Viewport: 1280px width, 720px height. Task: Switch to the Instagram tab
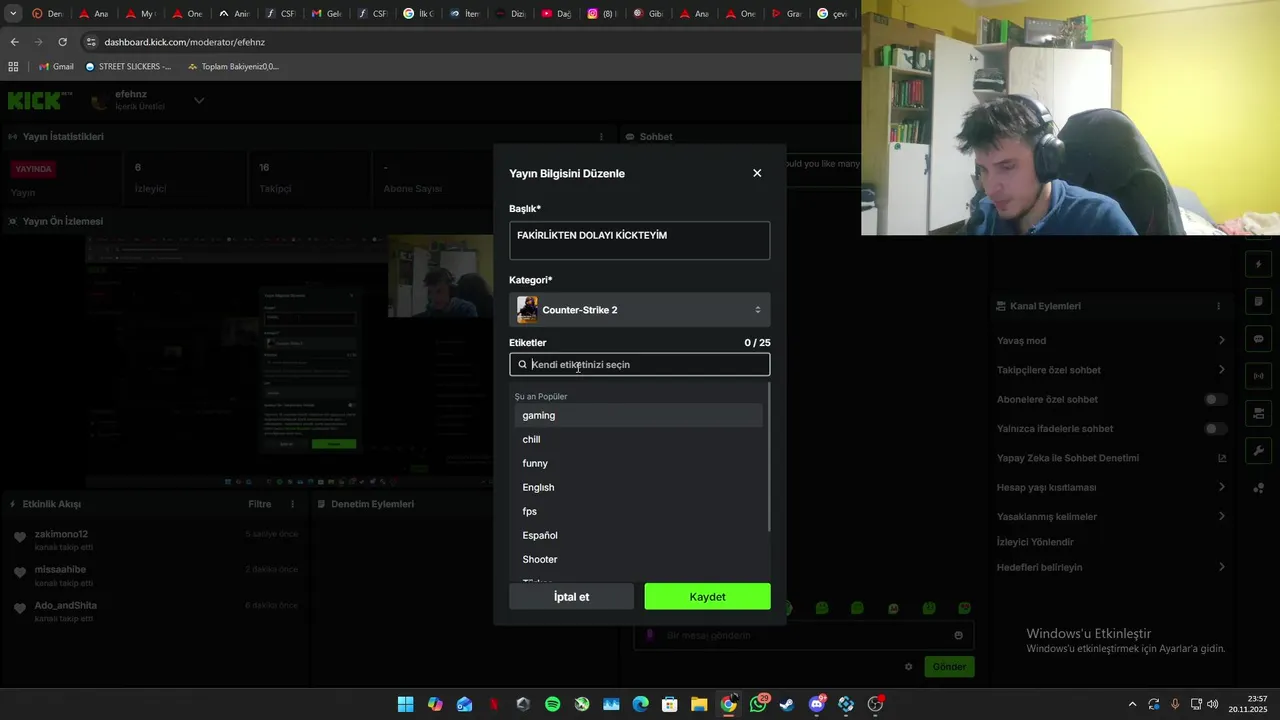pyautogui.click(x=602, y=14)
